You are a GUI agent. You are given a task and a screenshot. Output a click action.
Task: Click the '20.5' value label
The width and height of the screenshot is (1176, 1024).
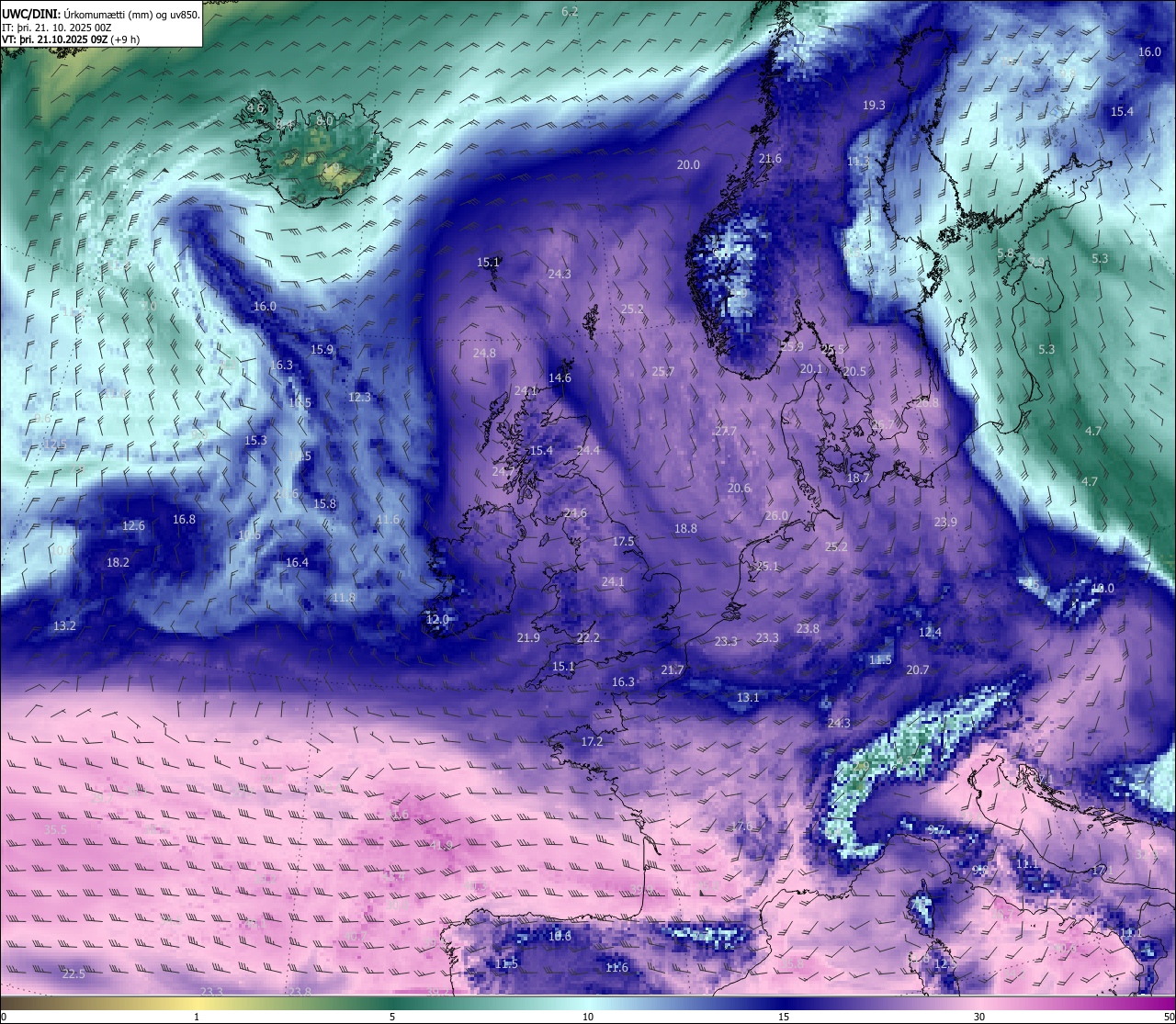(854, 372)
